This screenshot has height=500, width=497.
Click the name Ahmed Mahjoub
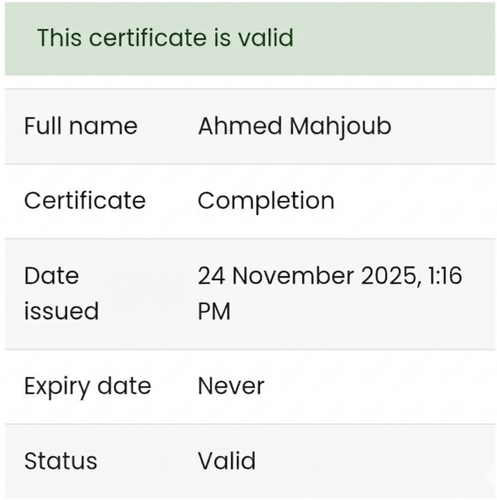click(x=294, y=128)
